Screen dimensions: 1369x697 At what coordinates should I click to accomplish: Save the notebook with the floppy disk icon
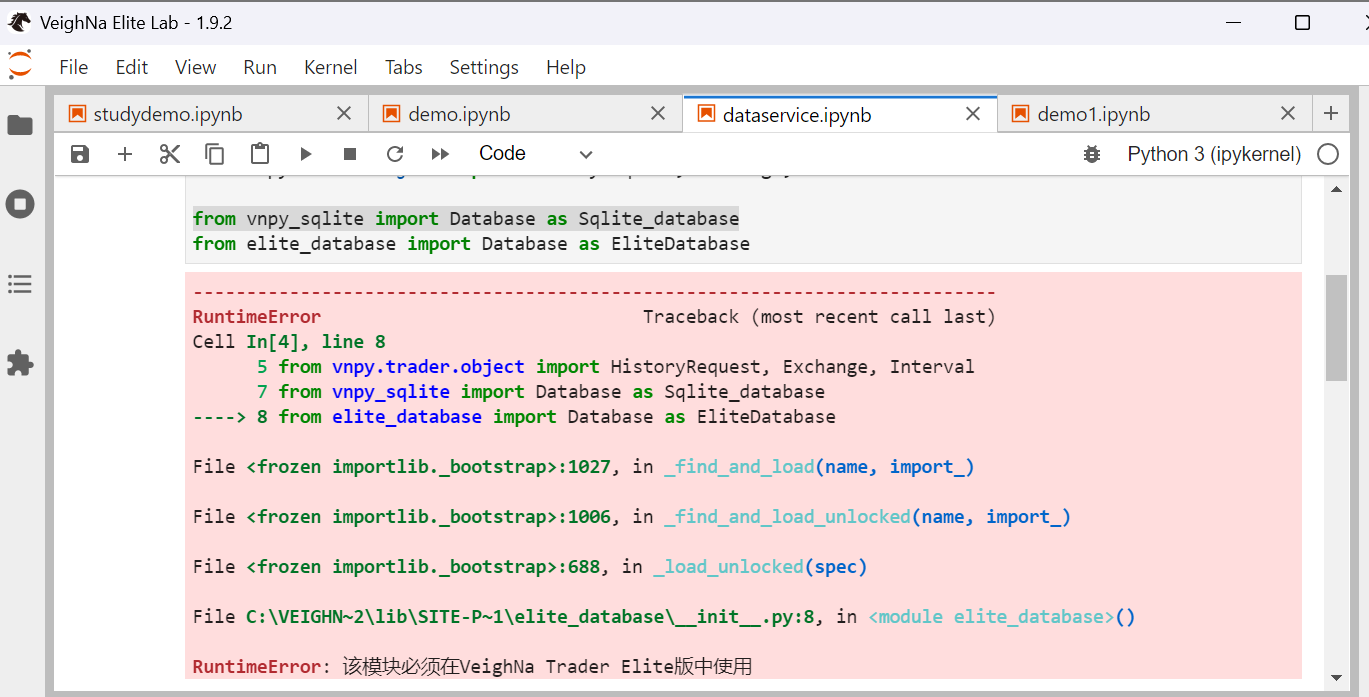point(80,154)
